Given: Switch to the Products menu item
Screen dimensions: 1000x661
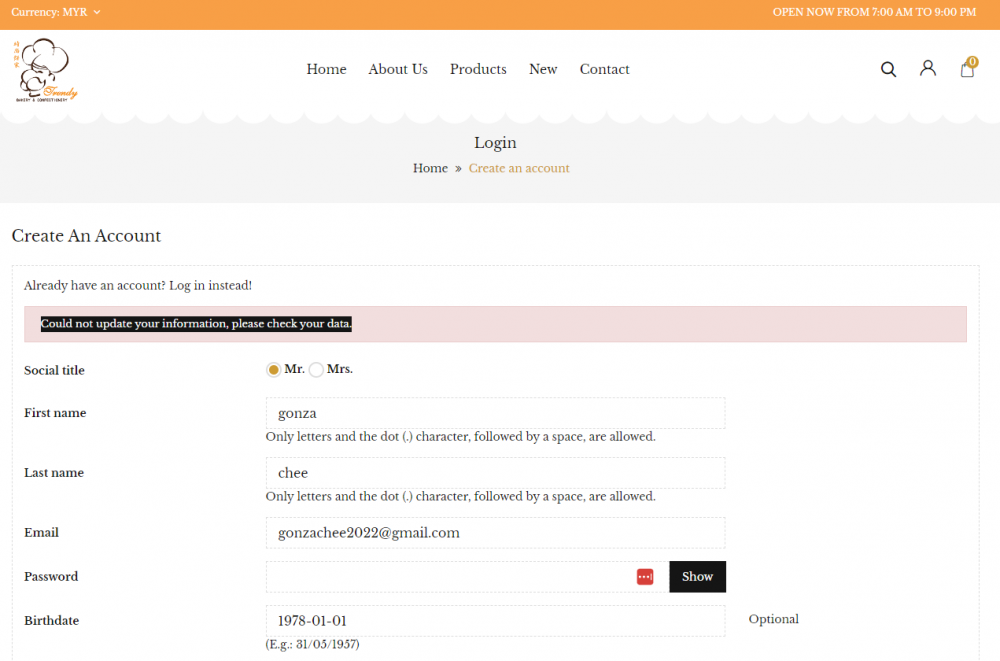Looking at the screenshot, I should pos(478,69).
